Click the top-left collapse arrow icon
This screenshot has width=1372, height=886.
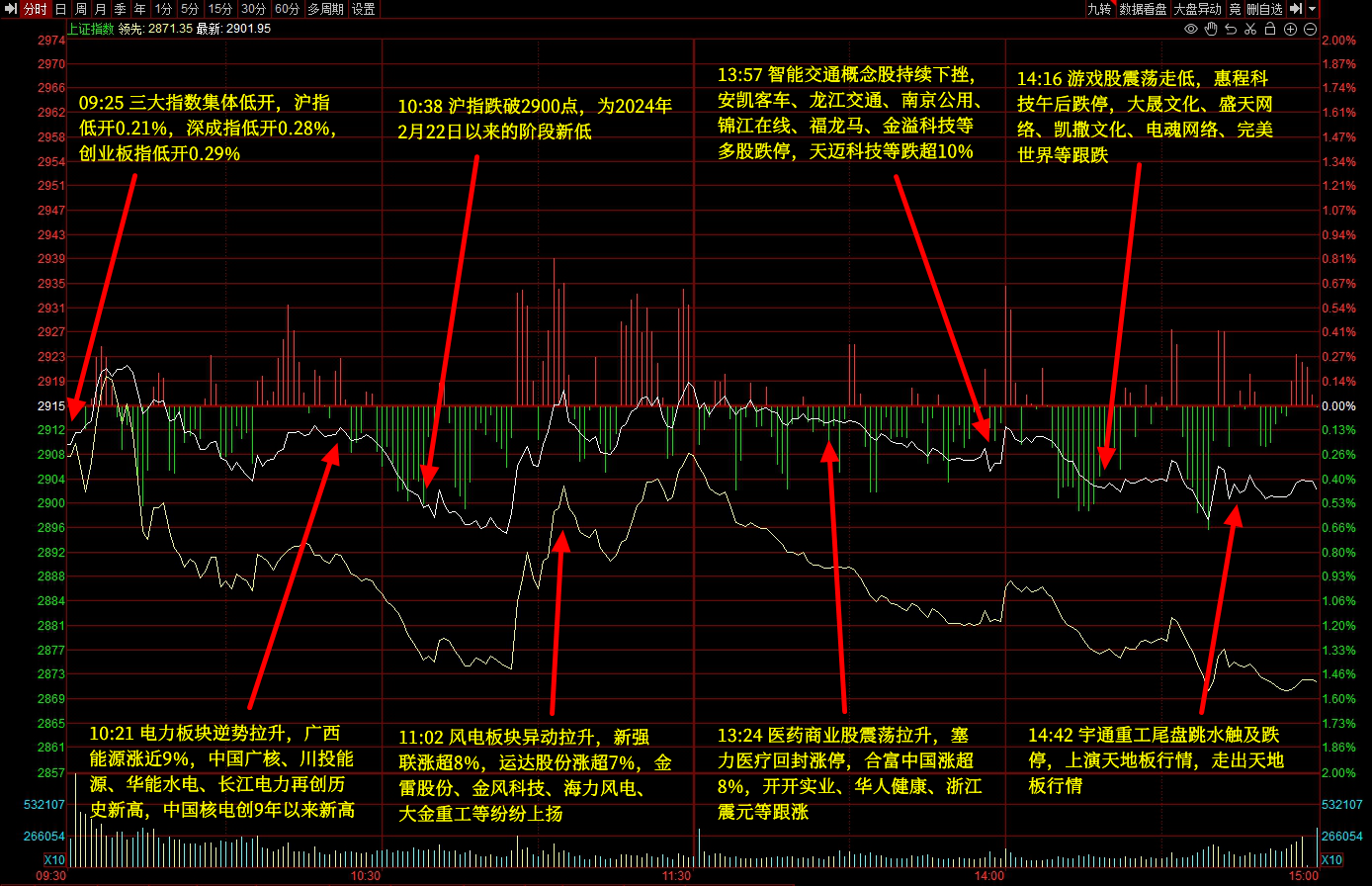tap(10, 9)
